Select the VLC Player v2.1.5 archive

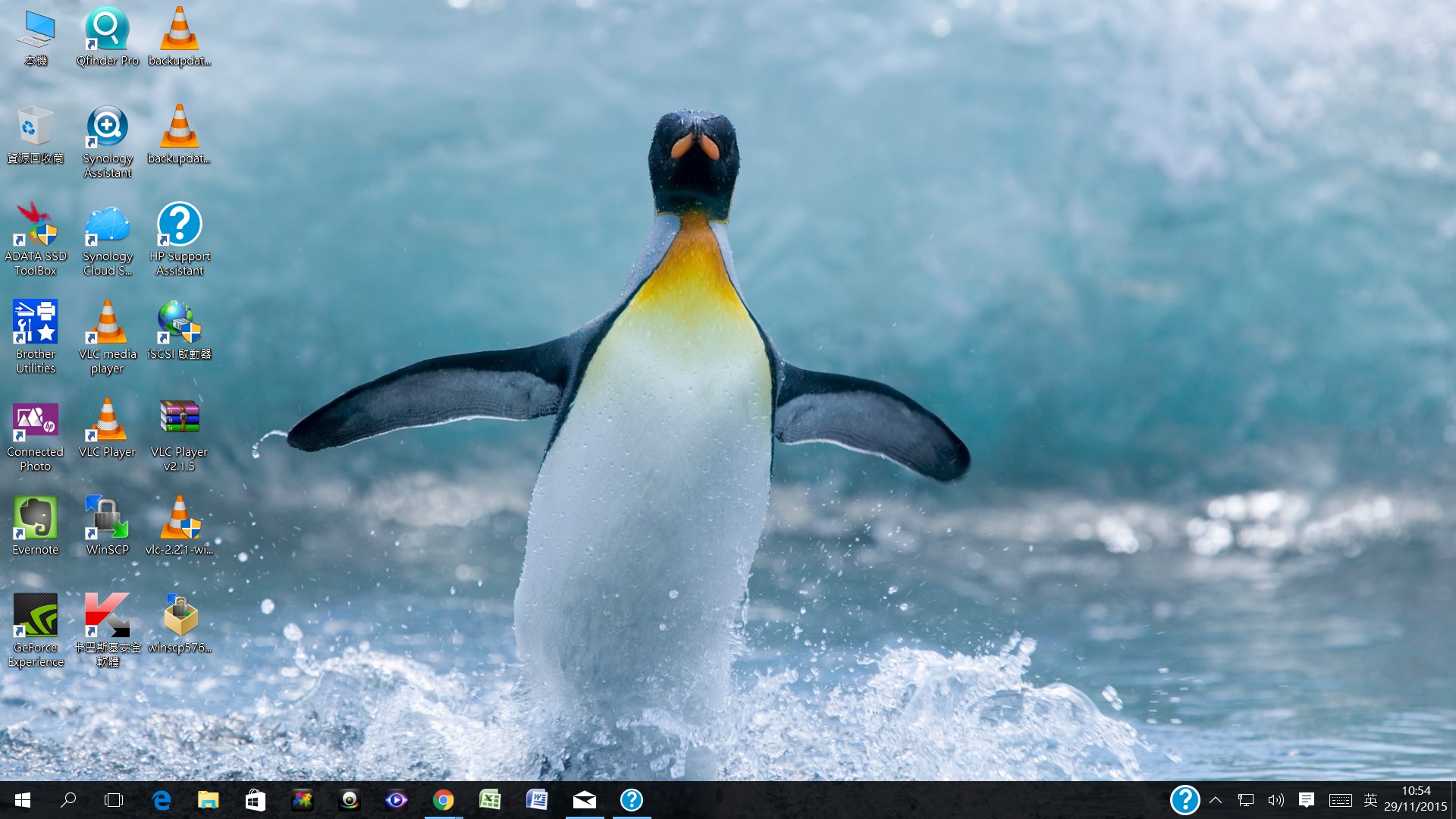[180, 435]
